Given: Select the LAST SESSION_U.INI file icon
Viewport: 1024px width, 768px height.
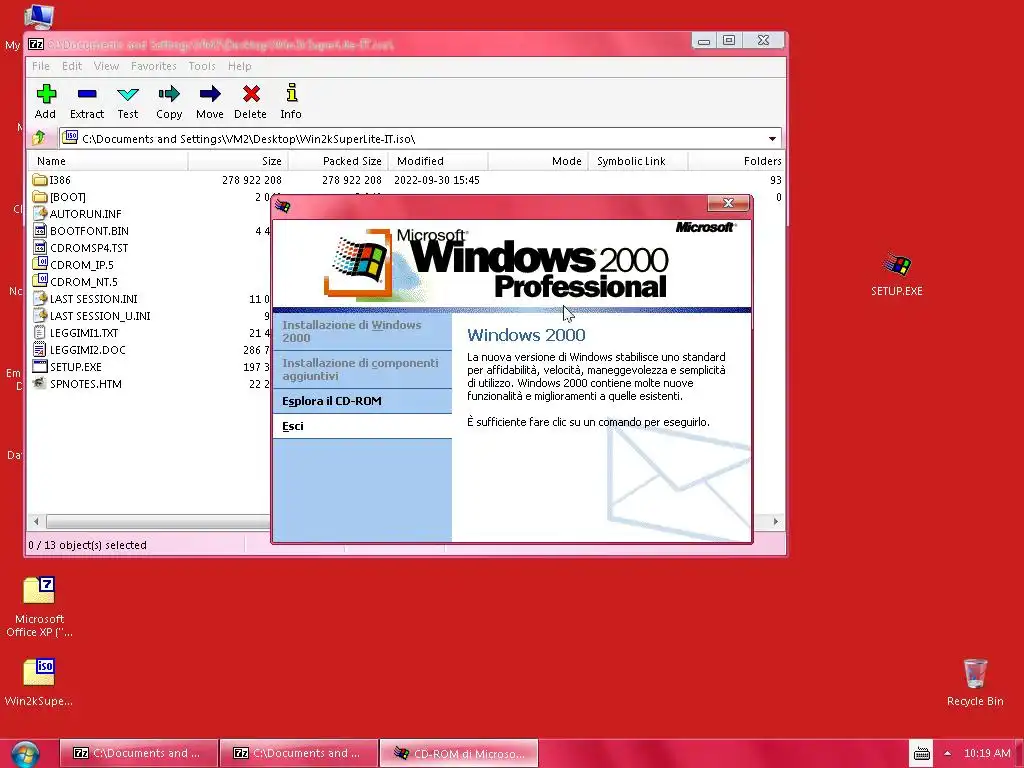Looking at the screenshot, I should [x=40, y=315].
